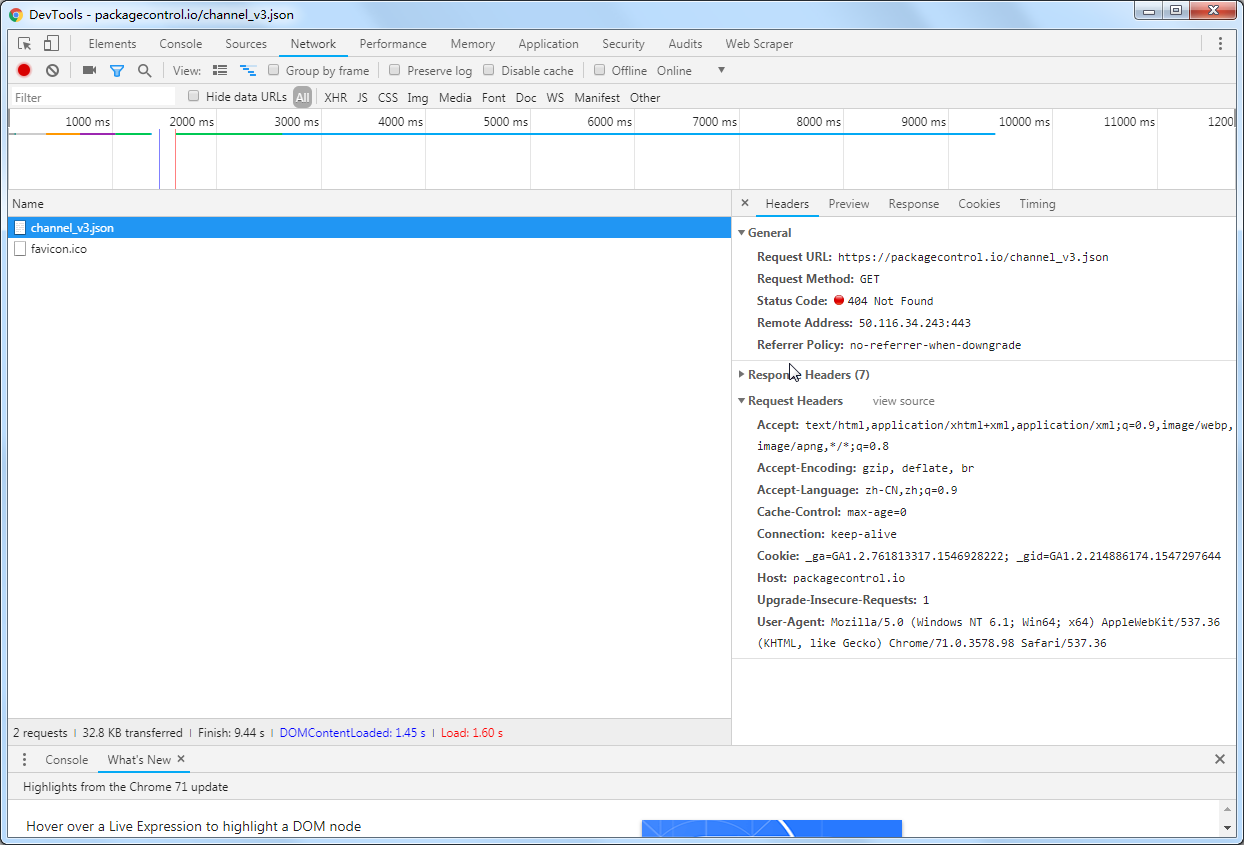Viewport: 1244px width, 845px height.
Task: Toggle the device toolbar icon
Action: [51, 44]
